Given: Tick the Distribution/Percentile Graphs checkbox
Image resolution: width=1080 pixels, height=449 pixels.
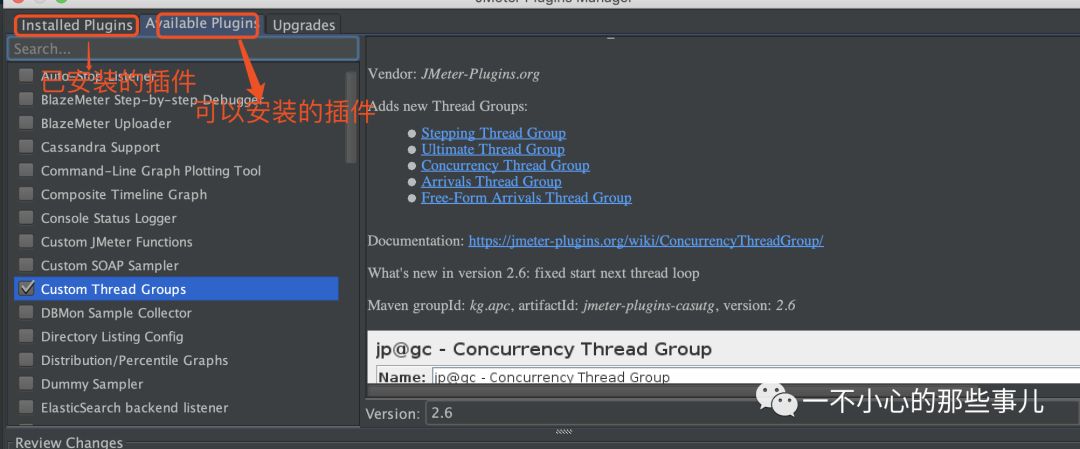Looking at the screenshot, I should pyautogui.click(x=26, y=359).
